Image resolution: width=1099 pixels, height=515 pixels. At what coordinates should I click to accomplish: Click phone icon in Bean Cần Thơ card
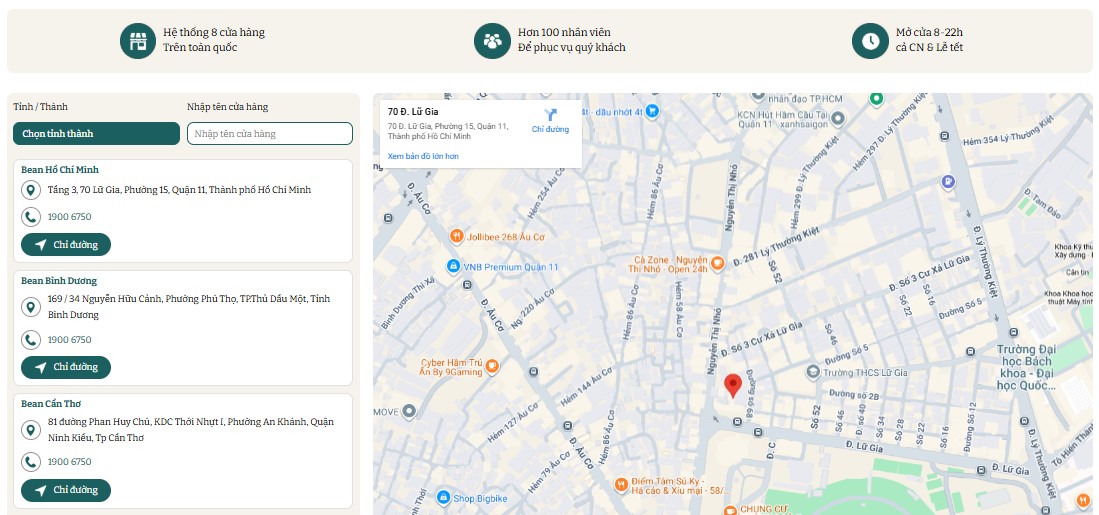(31, 462)
